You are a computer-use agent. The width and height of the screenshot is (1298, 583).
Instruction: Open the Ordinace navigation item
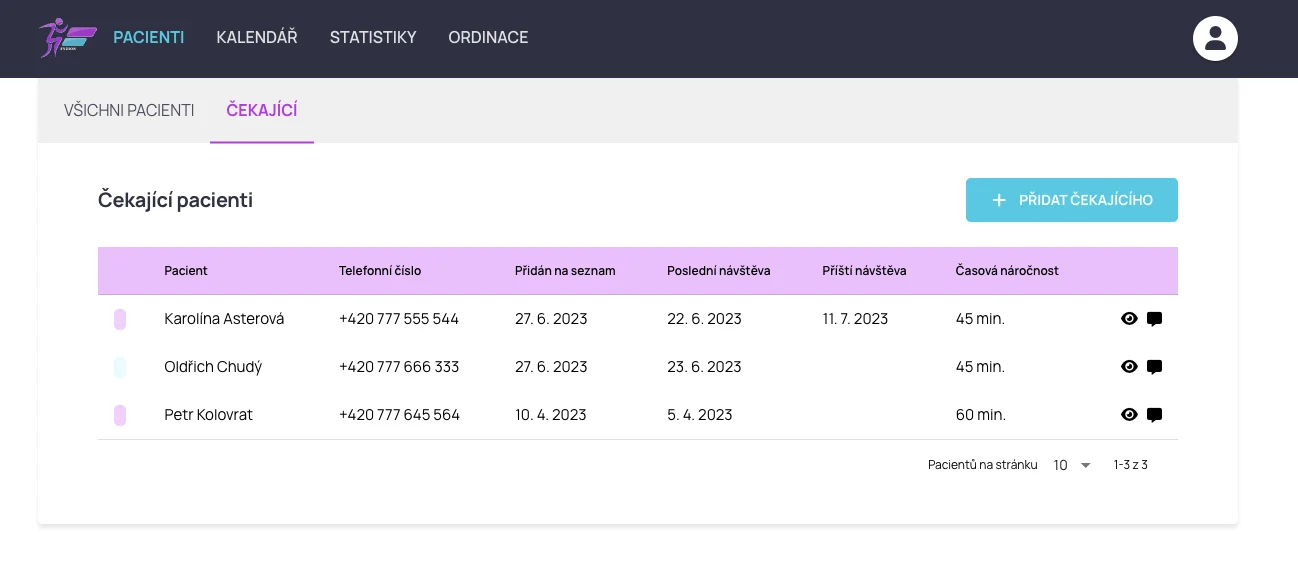[488, 38]
